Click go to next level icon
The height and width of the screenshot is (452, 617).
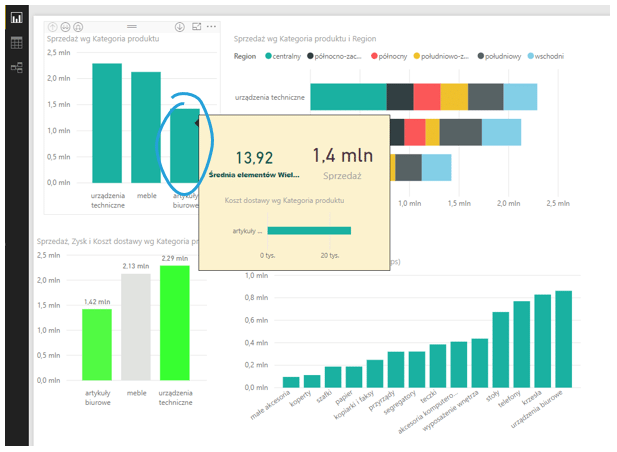pos(65,27)
